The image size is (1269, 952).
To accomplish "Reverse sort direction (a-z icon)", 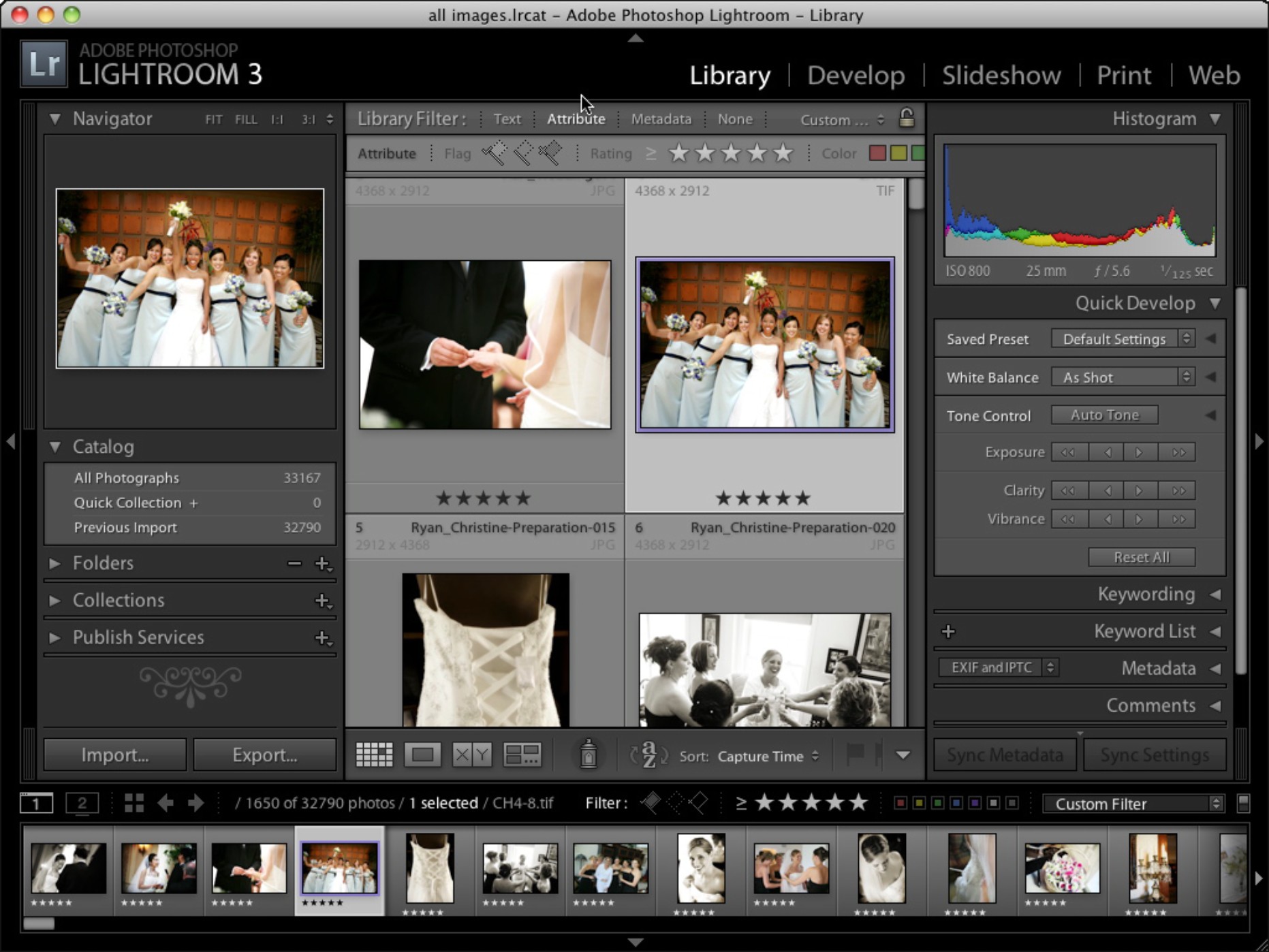I will [x=648, y=755].
